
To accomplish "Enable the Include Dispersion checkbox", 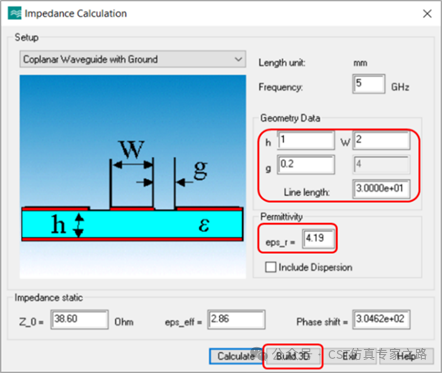I will [x=270, y=267].
